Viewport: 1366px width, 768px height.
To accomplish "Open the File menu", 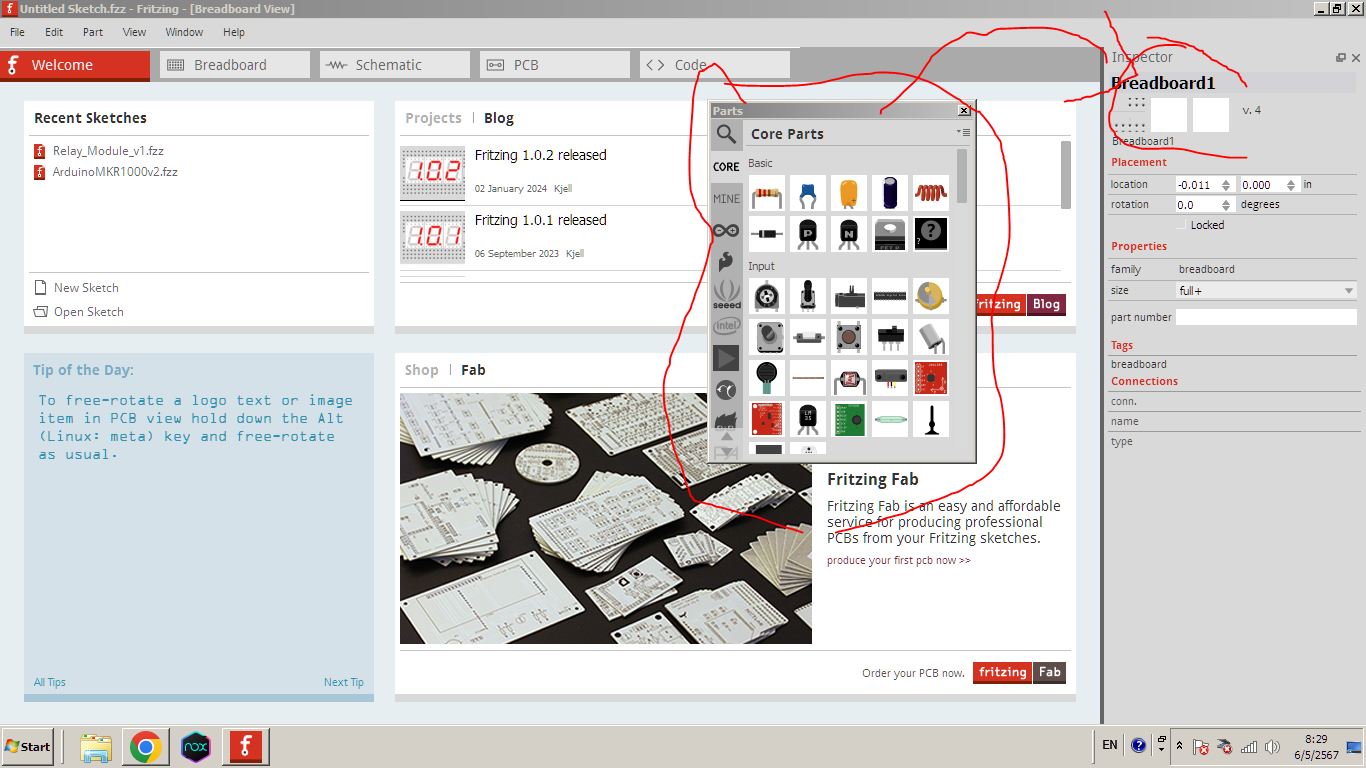I will [x=17, y=32].
